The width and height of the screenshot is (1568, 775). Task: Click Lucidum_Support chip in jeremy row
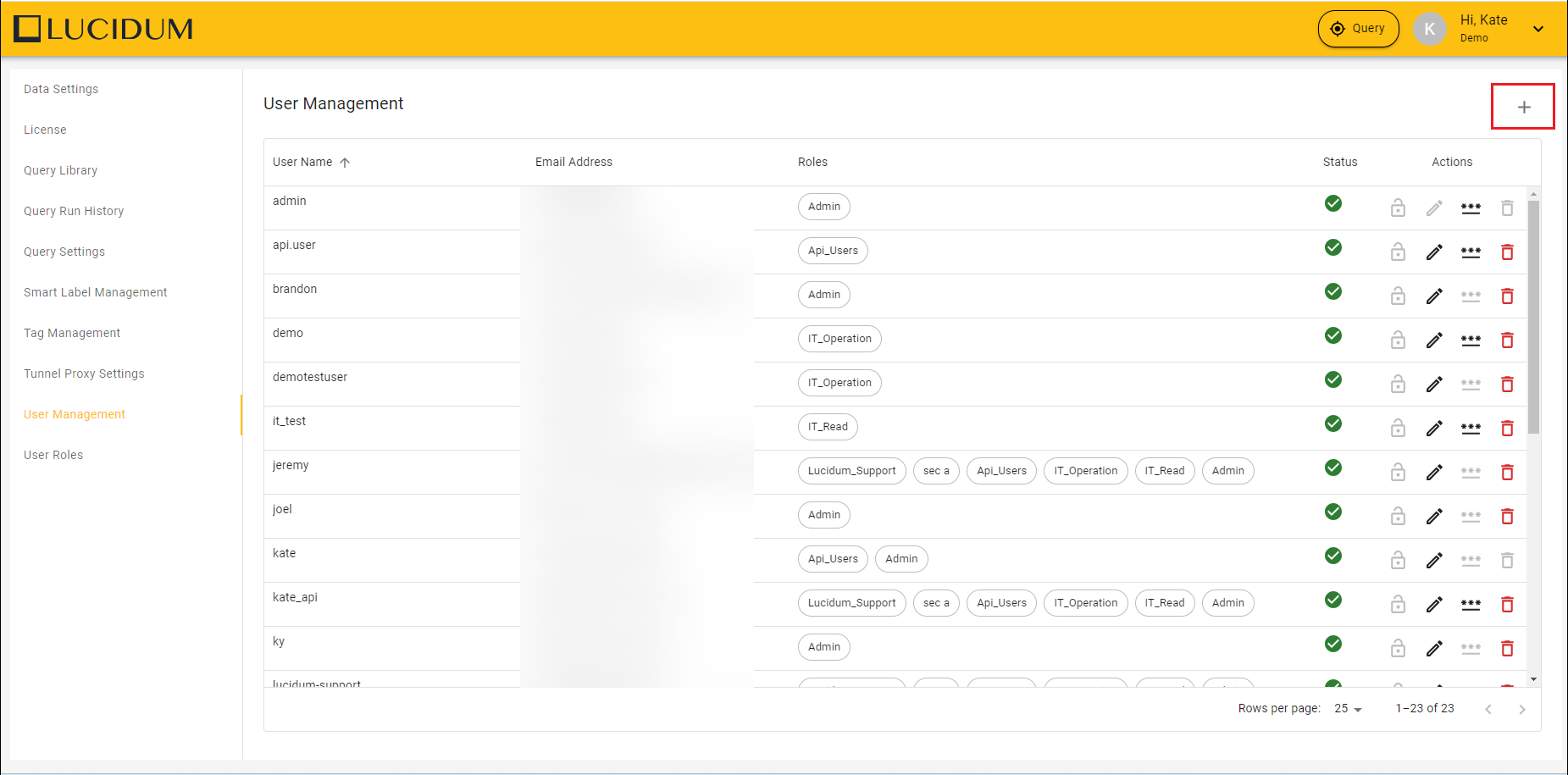click(851, 471)
